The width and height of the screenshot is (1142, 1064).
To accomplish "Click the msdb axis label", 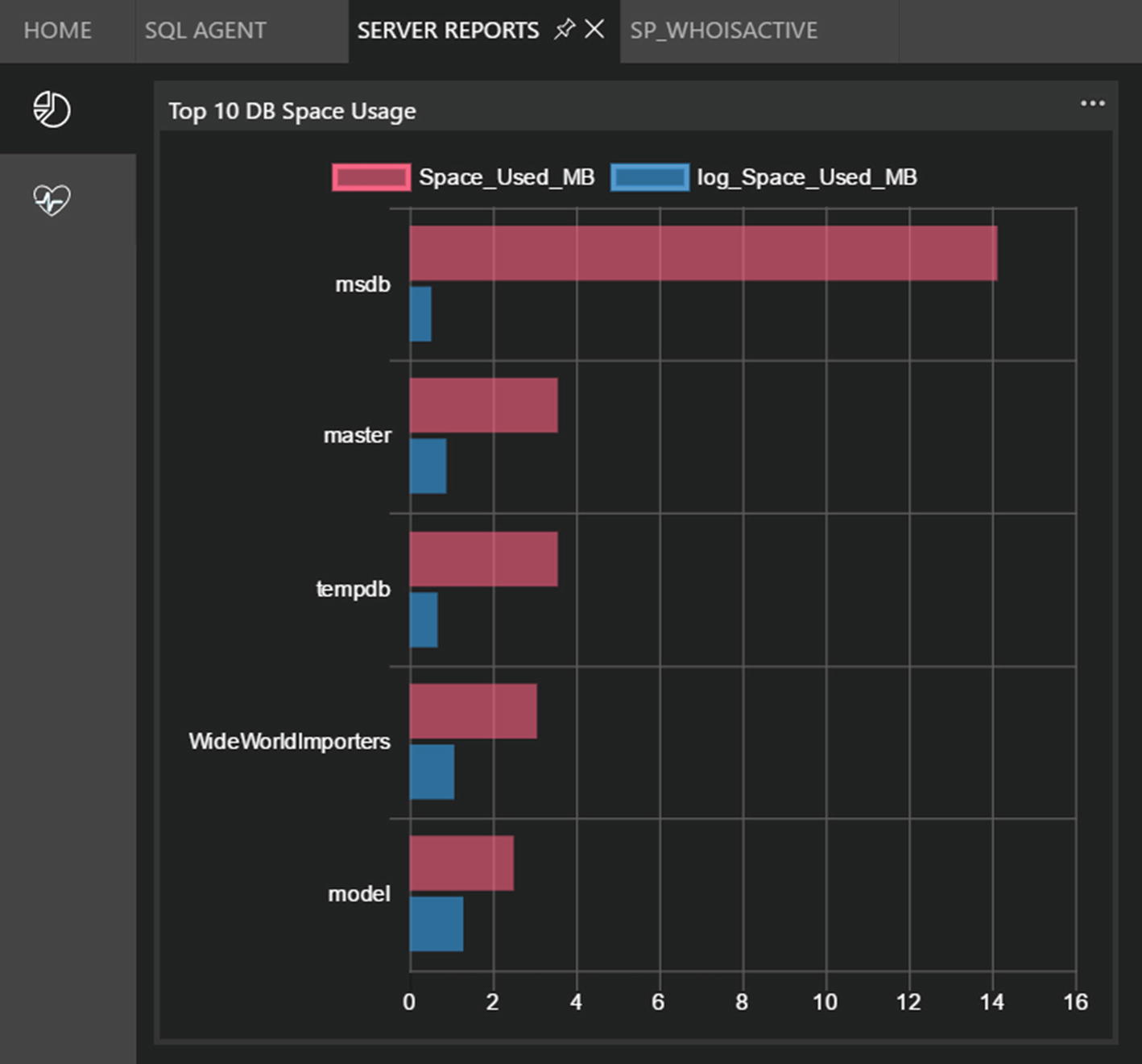I will click(362, 284).
